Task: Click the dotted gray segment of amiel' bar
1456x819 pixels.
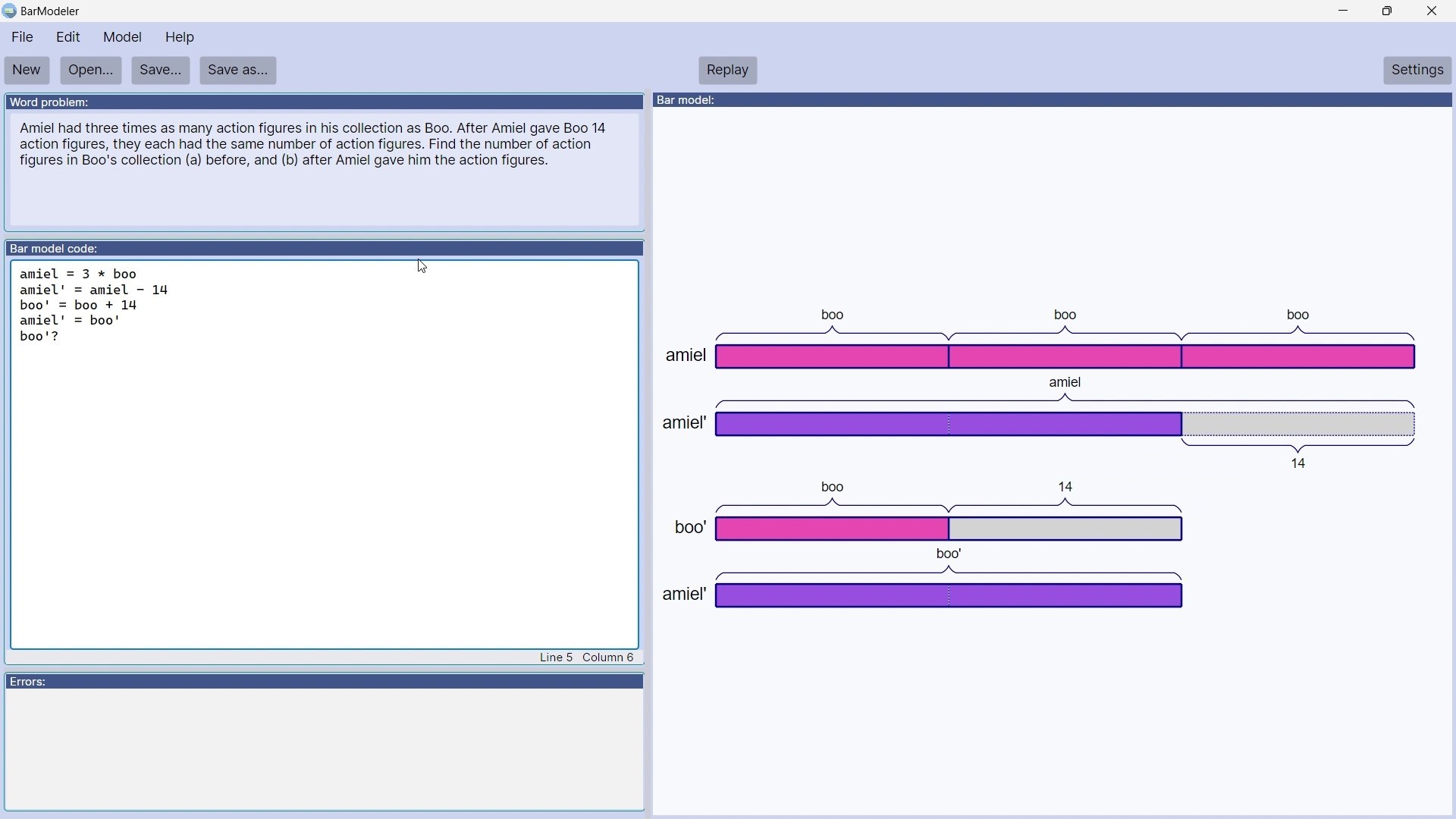Action: tap(1298, 425)
